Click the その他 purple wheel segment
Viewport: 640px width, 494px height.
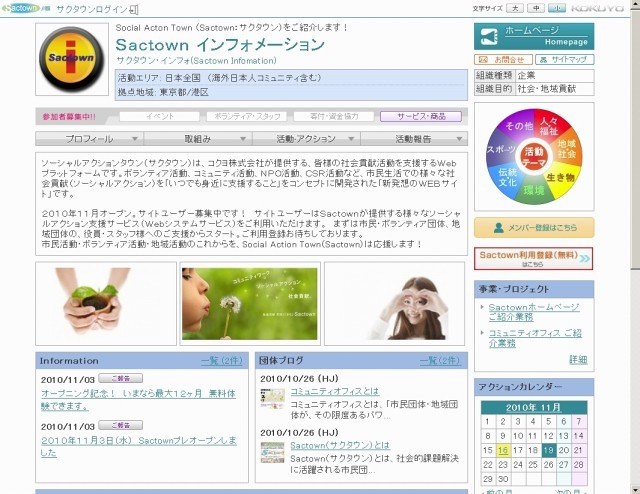(x=519, y=126)
